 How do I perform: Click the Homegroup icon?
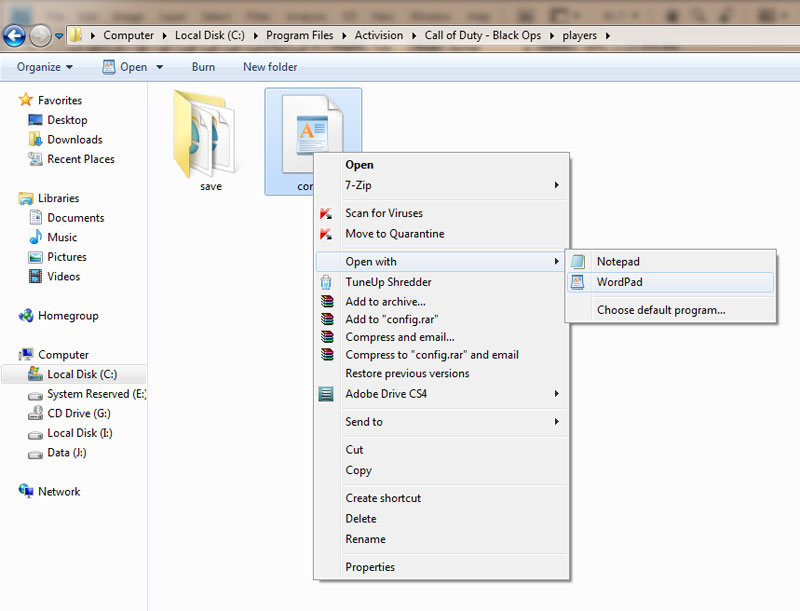click(26, 316)
